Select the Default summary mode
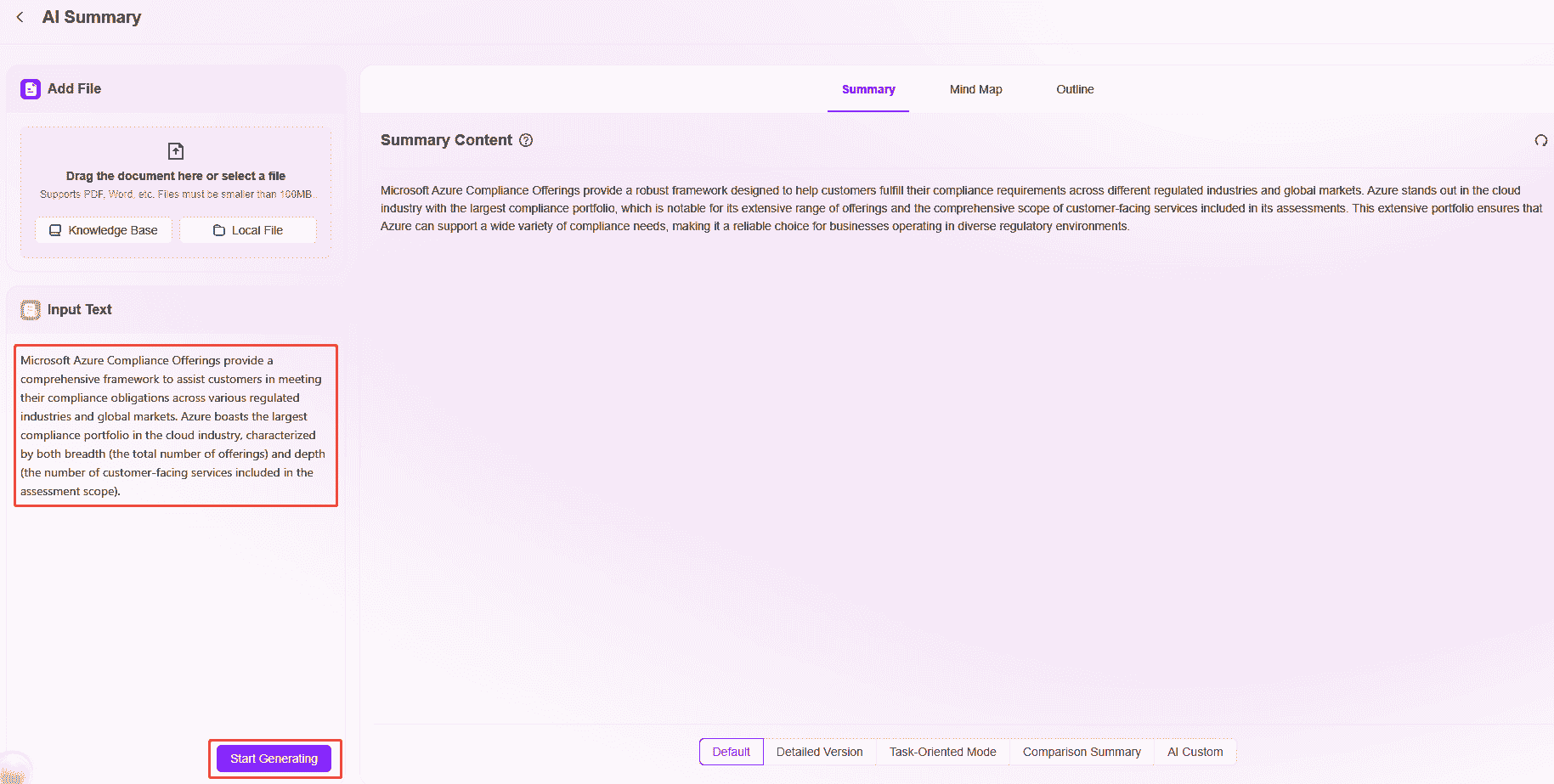Viewport: 1554px width, 784px height. 732,752
